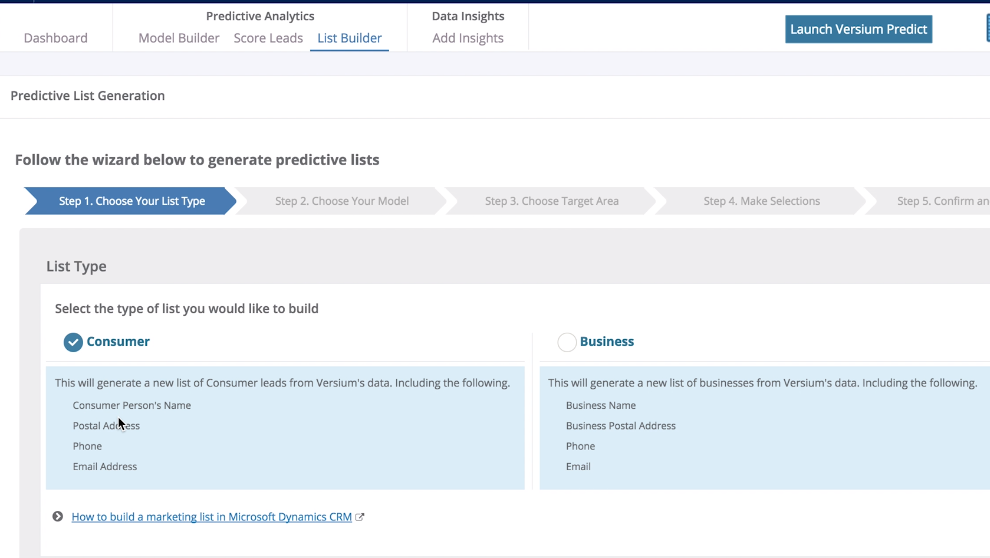Image resolution: width=990 pixels, height=558 pixels.
Task: Click the cut-off blue button beside Launch Versium Predict
Action: pyautogui.click(x=987, y=28)
